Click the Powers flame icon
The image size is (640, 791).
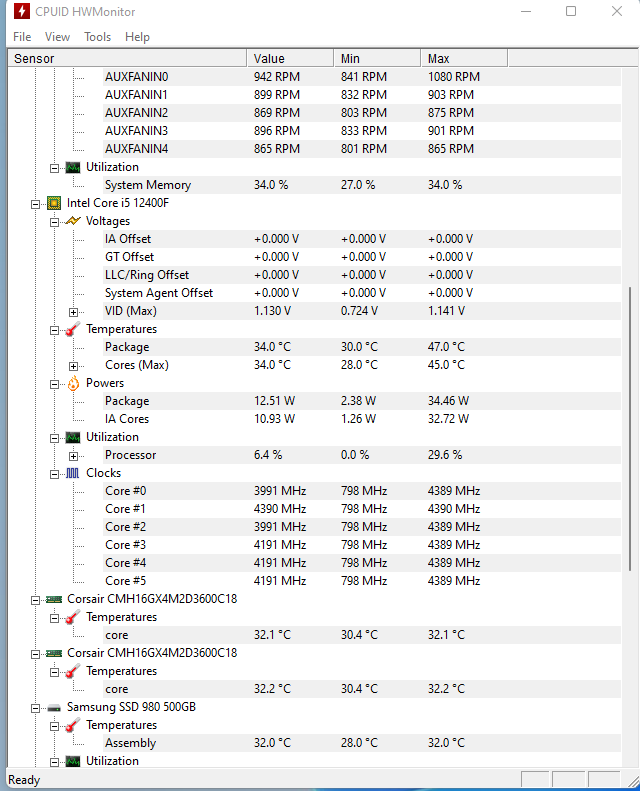(x=73, y=383)
